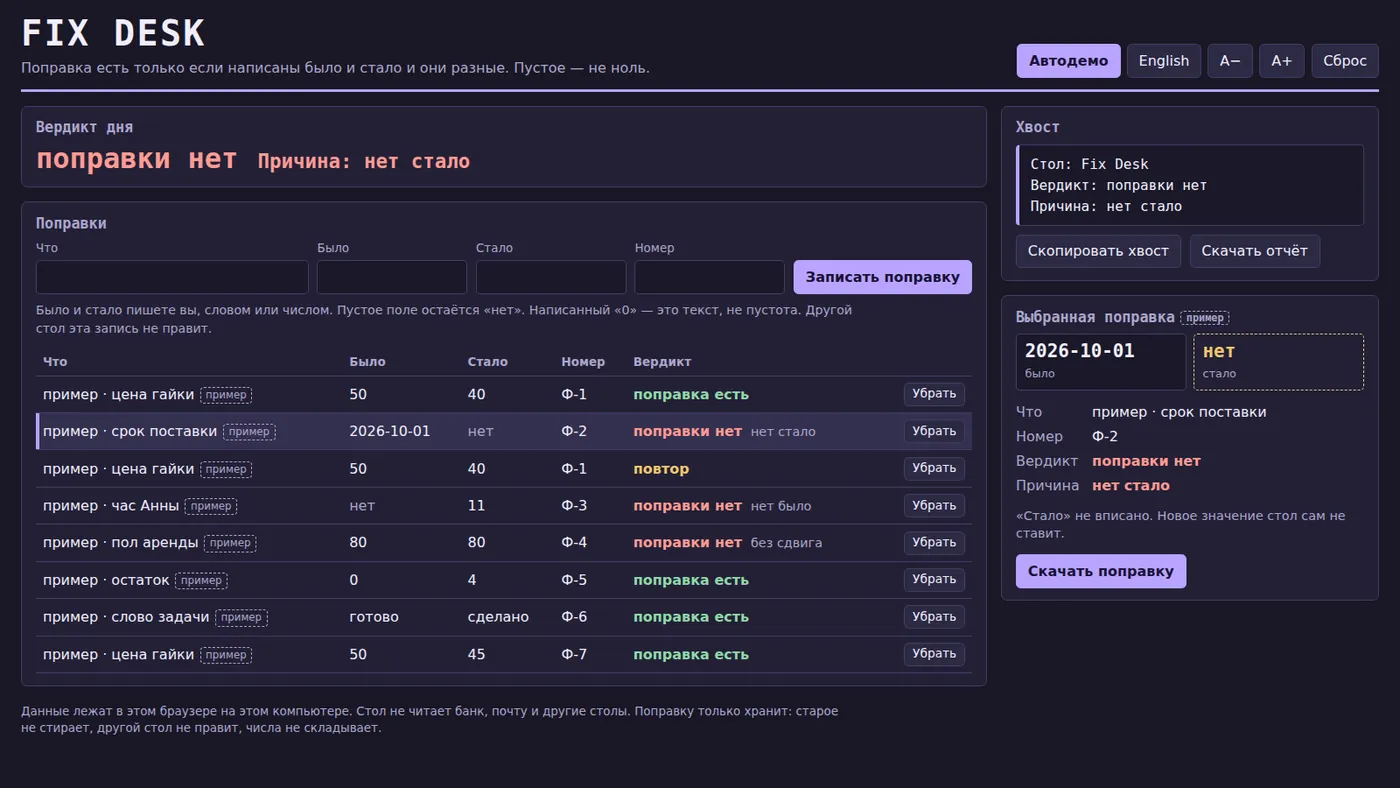Click the Сброс reset button
The height and width of the screenshot is (788, 1400).
[x=1344, y=61]
